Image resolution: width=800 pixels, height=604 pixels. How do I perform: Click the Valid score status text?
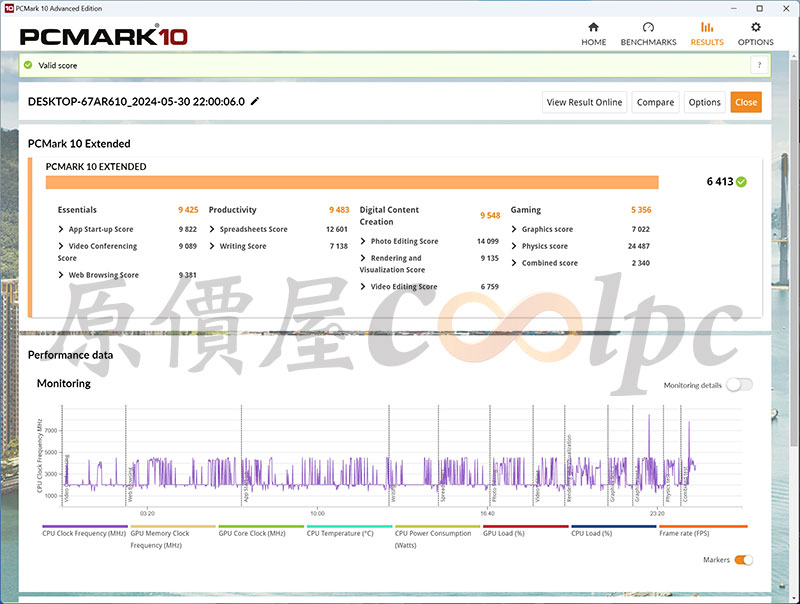pos(58,65)
